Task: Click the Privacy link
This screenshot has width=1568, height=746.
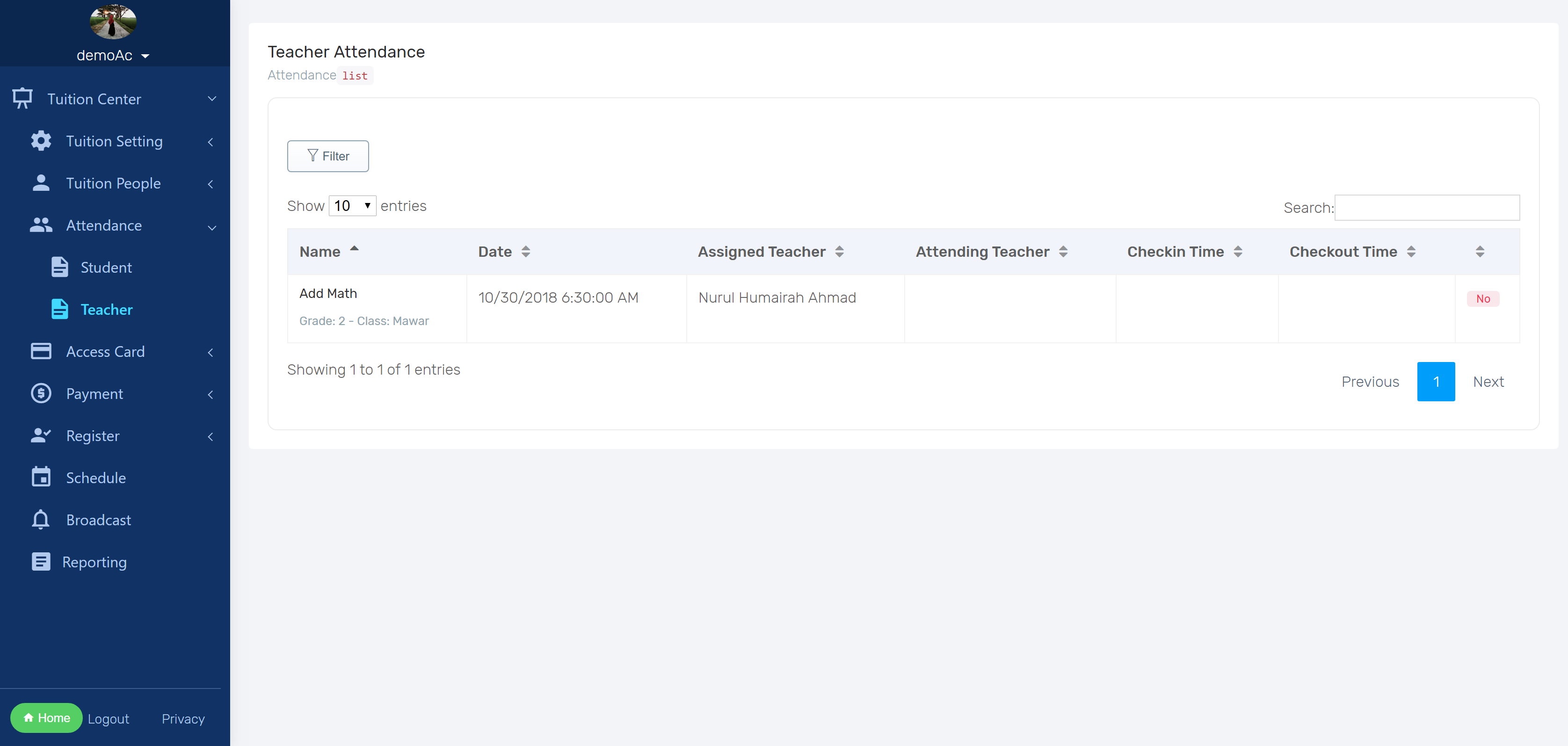Action: point(183,718)
